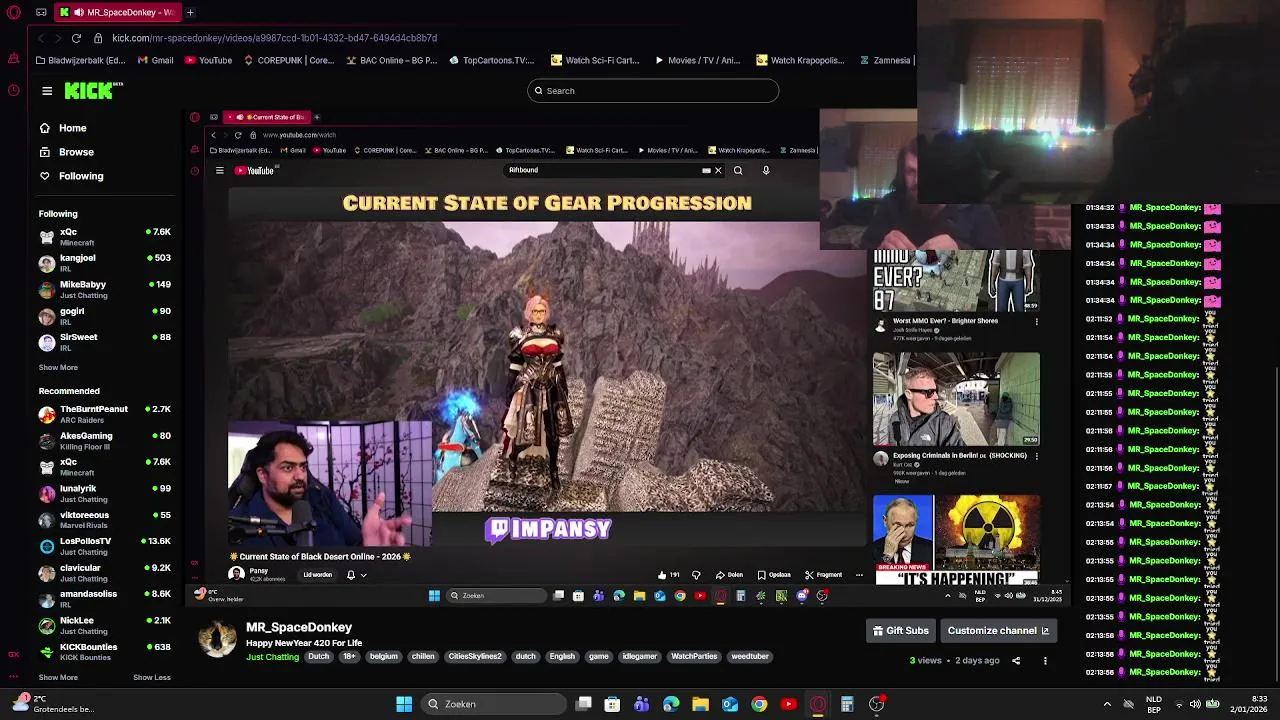
Task: Click the share icon beside 2 days ago
Action: [x=1016, y=661]
